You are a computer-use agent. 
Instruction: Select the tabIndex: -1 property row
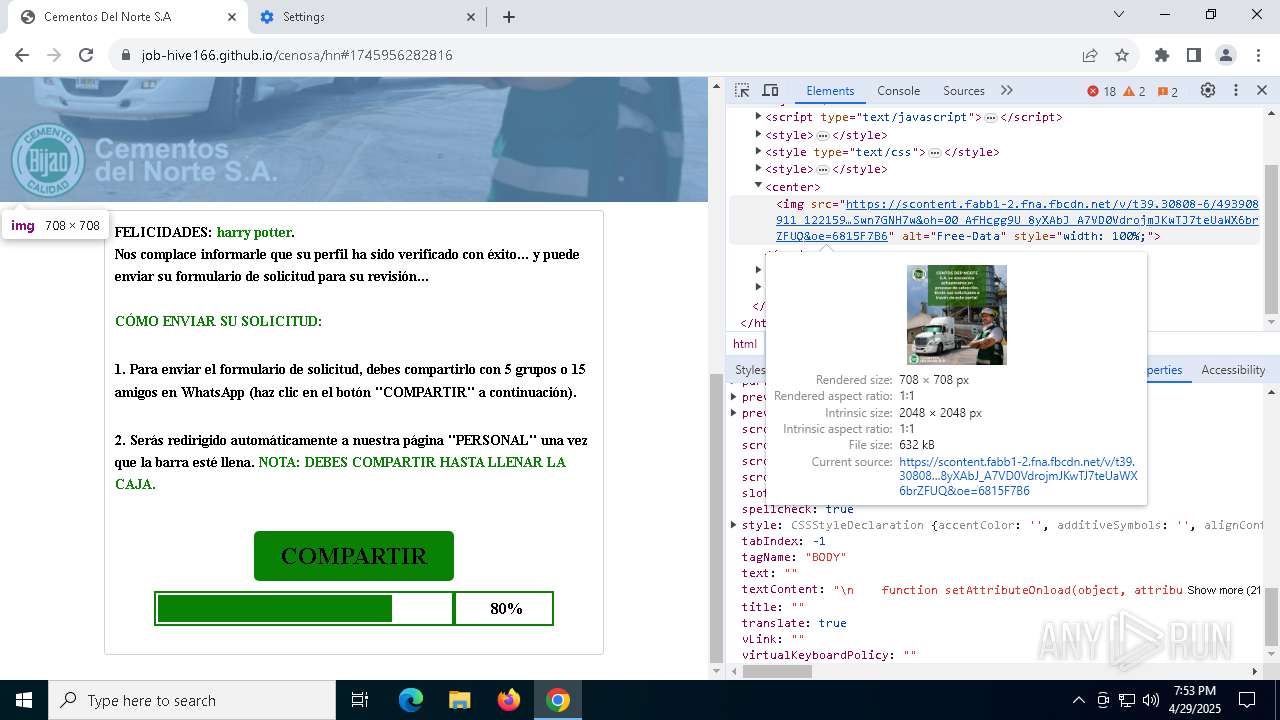click(x=783, y=541)
